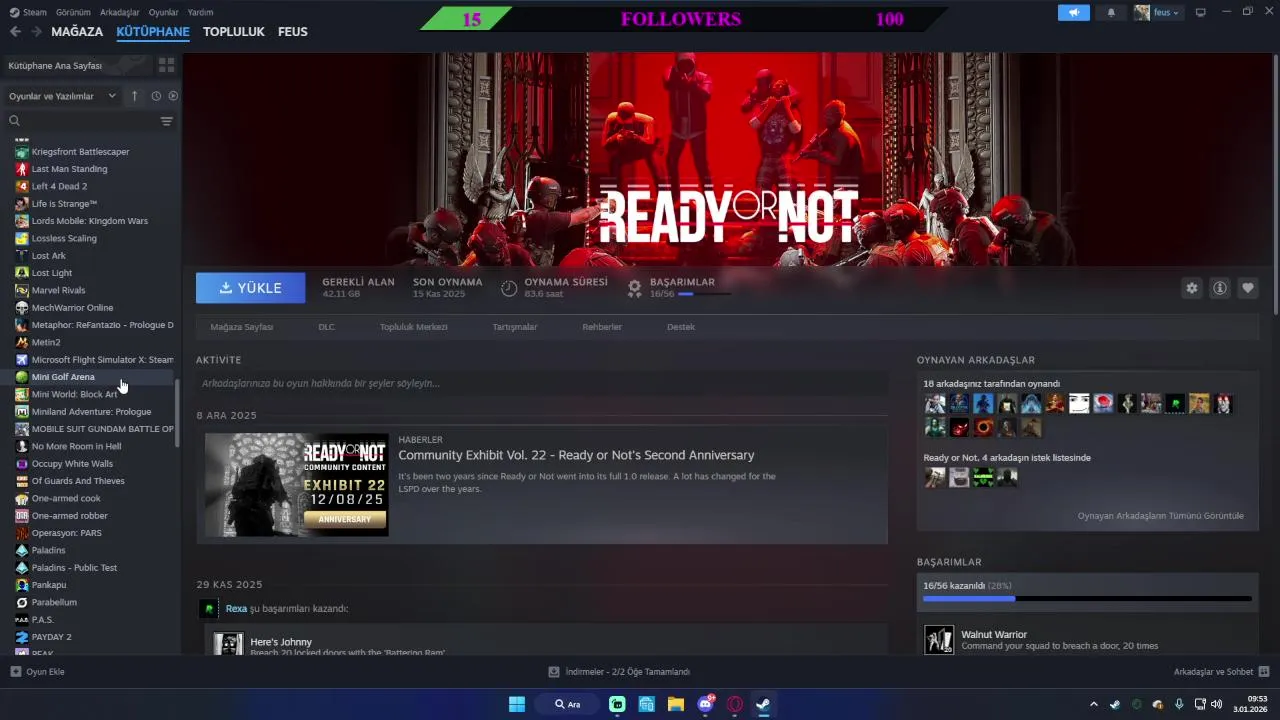Open Topluluk Merkezi link
Screen dimensions: 1280x720
pos(413,327)
